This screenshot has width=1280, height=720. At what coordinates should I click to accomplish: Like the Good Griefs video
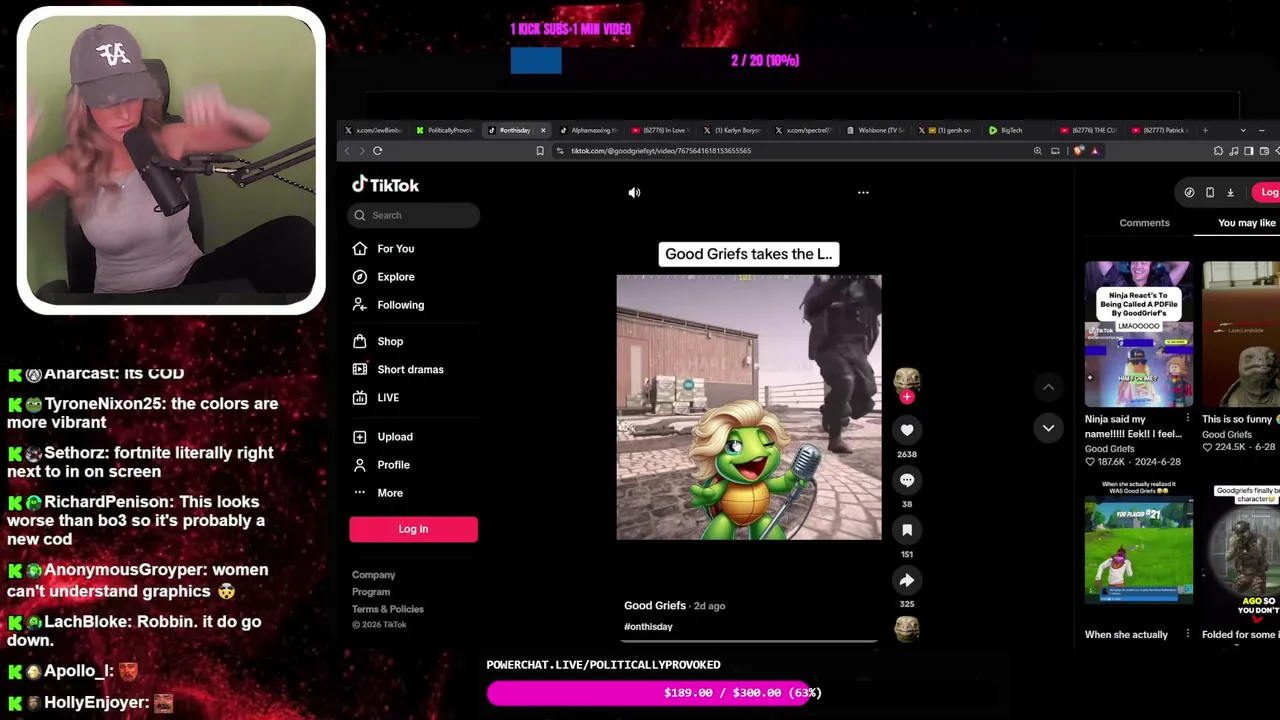coord(907,430)
